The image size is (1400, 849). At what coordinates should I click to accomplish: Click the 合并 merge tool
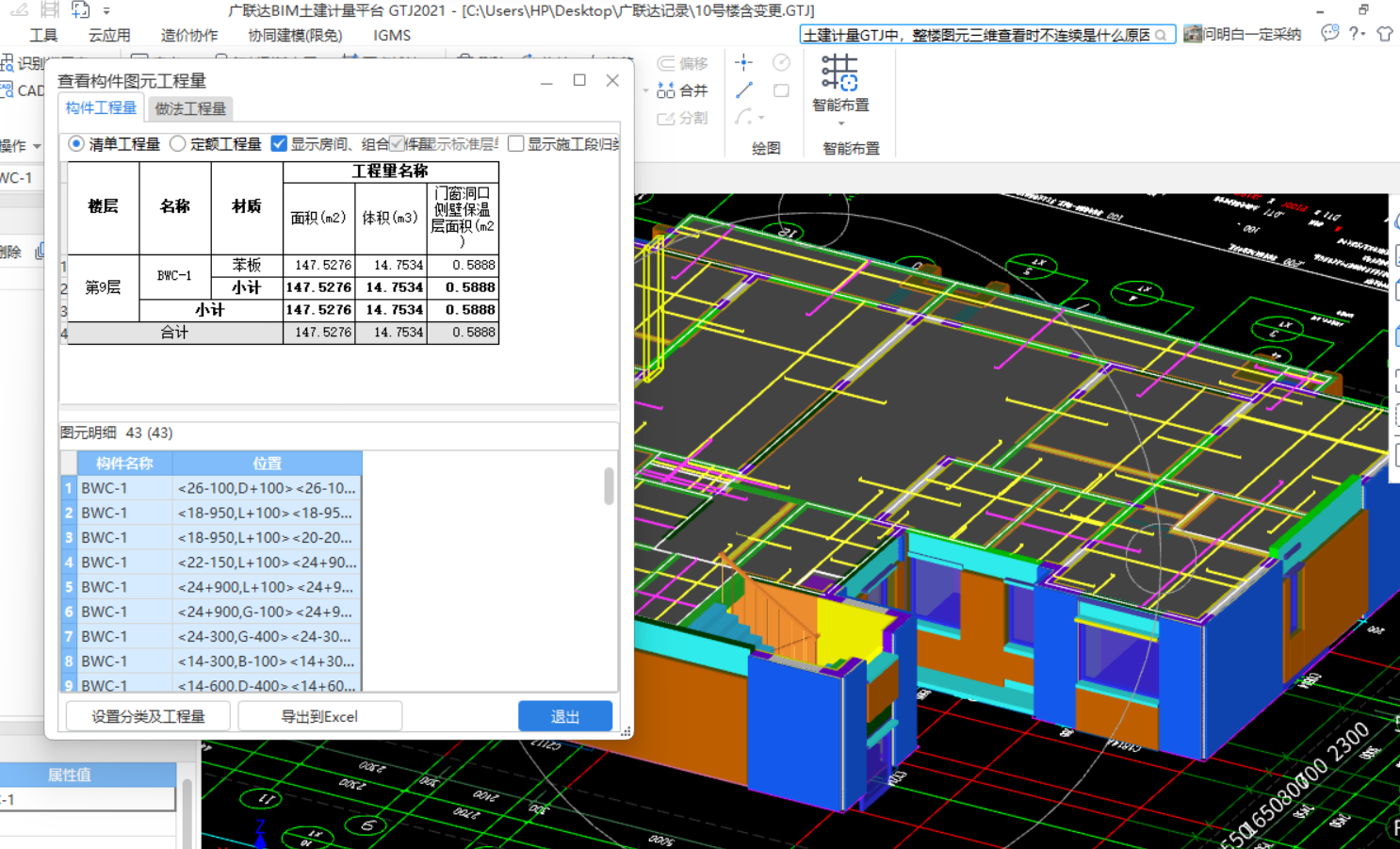click(683, 90)
